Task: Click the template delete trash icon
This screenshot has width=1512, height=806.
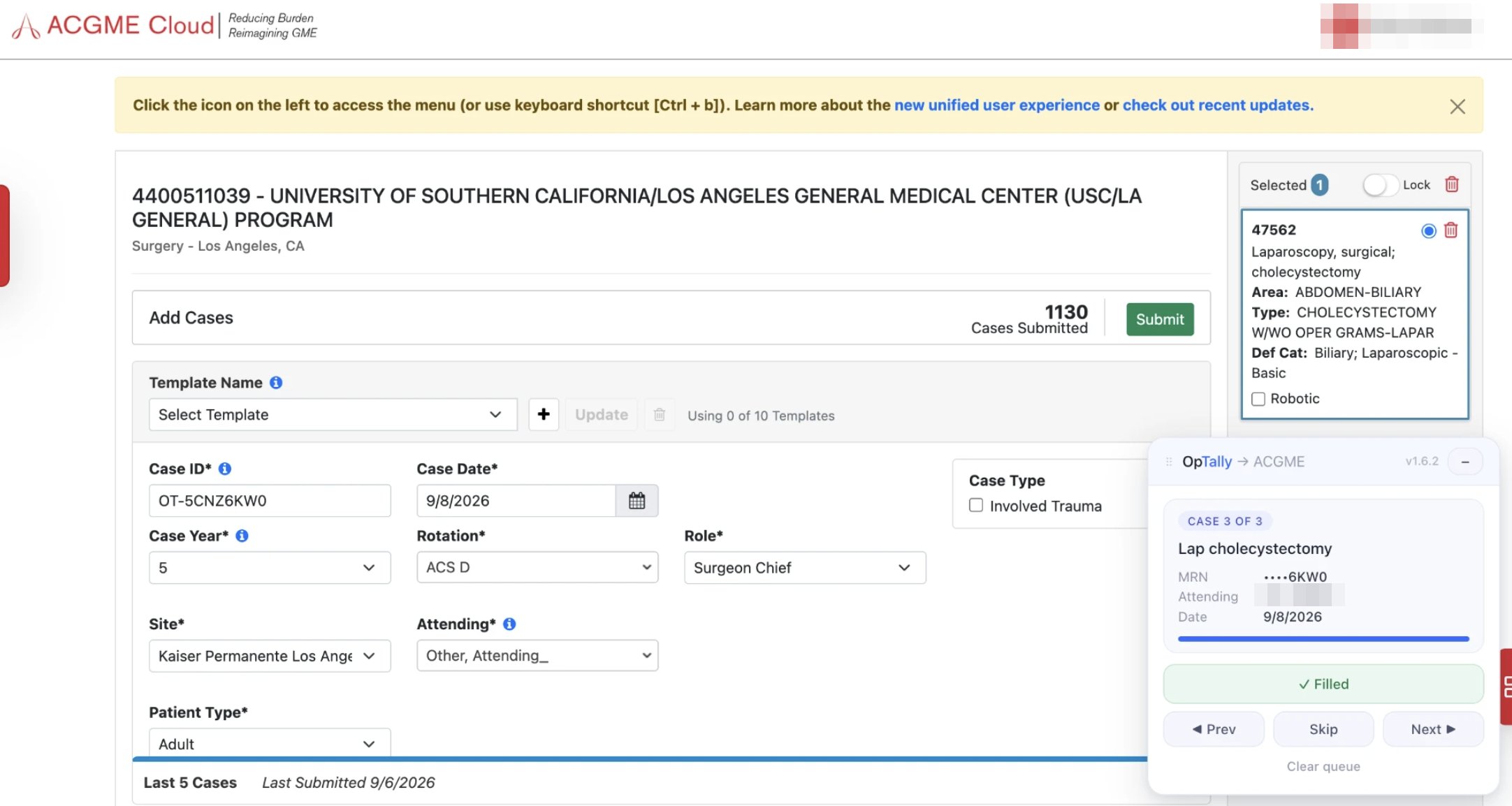Action: point(659,414)
